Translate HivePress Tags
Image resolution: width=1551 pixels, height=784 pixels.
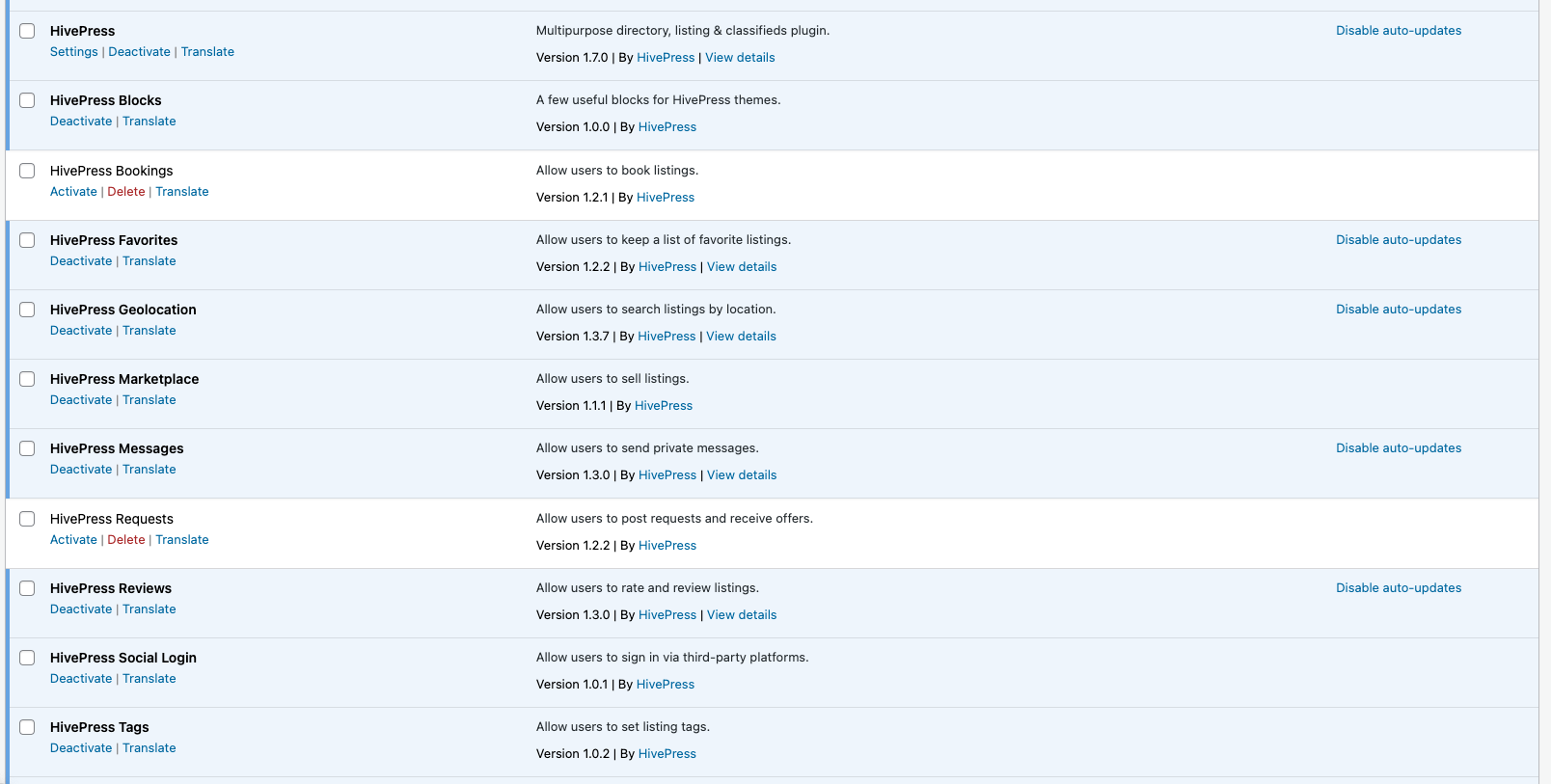pos(150,748)
